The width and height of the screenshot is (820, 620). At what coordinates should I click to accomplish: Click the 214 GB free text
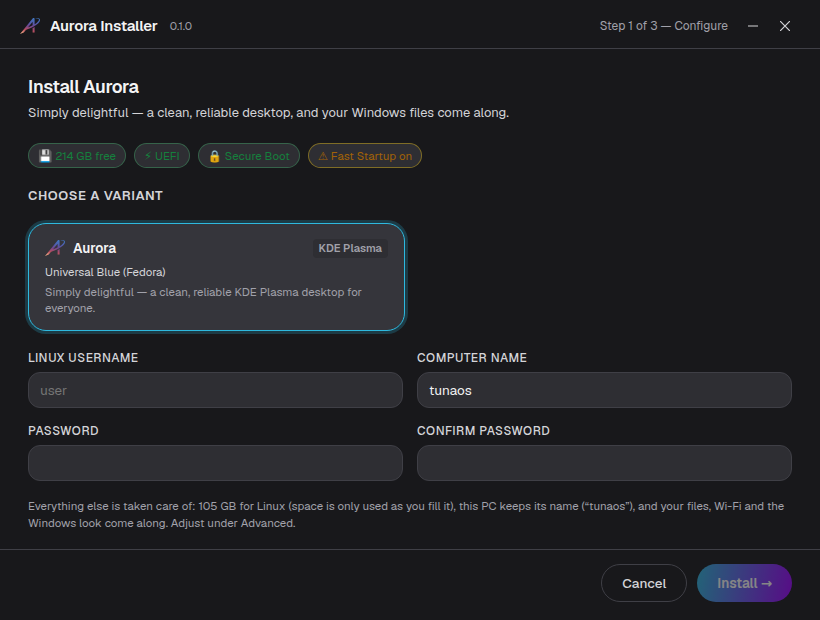(x=85, y=156)
